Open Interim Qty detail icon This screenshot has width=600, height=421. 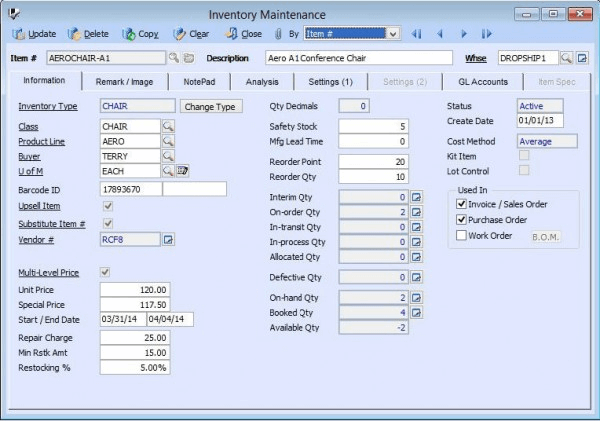coord(416,197)
